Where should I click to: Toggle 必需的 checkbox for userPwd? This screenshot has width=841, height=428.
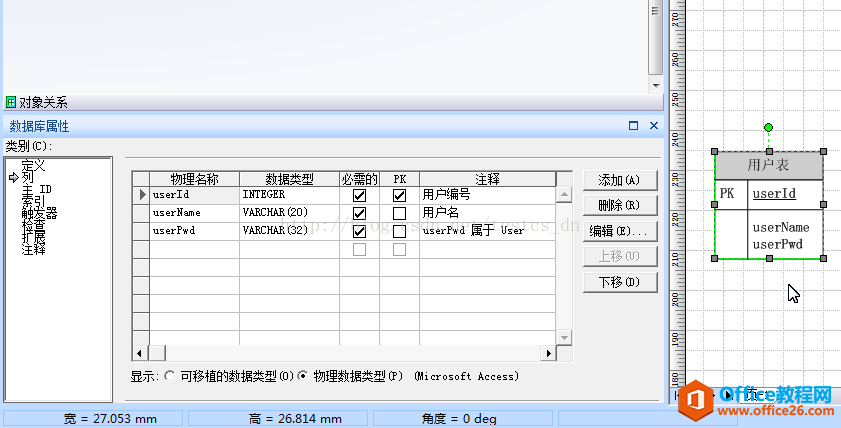359,231
